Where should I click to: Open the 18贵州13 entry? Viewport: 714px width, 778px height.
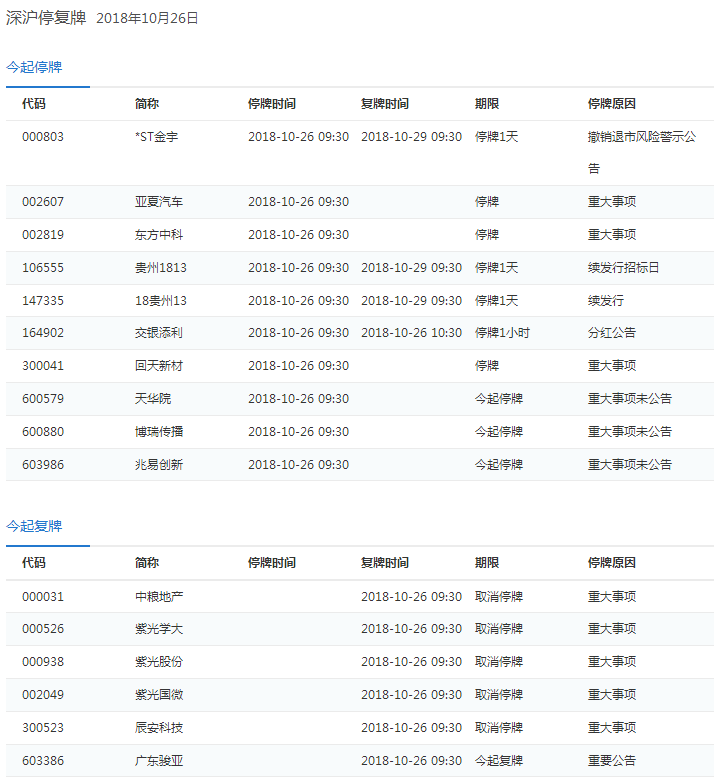[x=160, y=301]
